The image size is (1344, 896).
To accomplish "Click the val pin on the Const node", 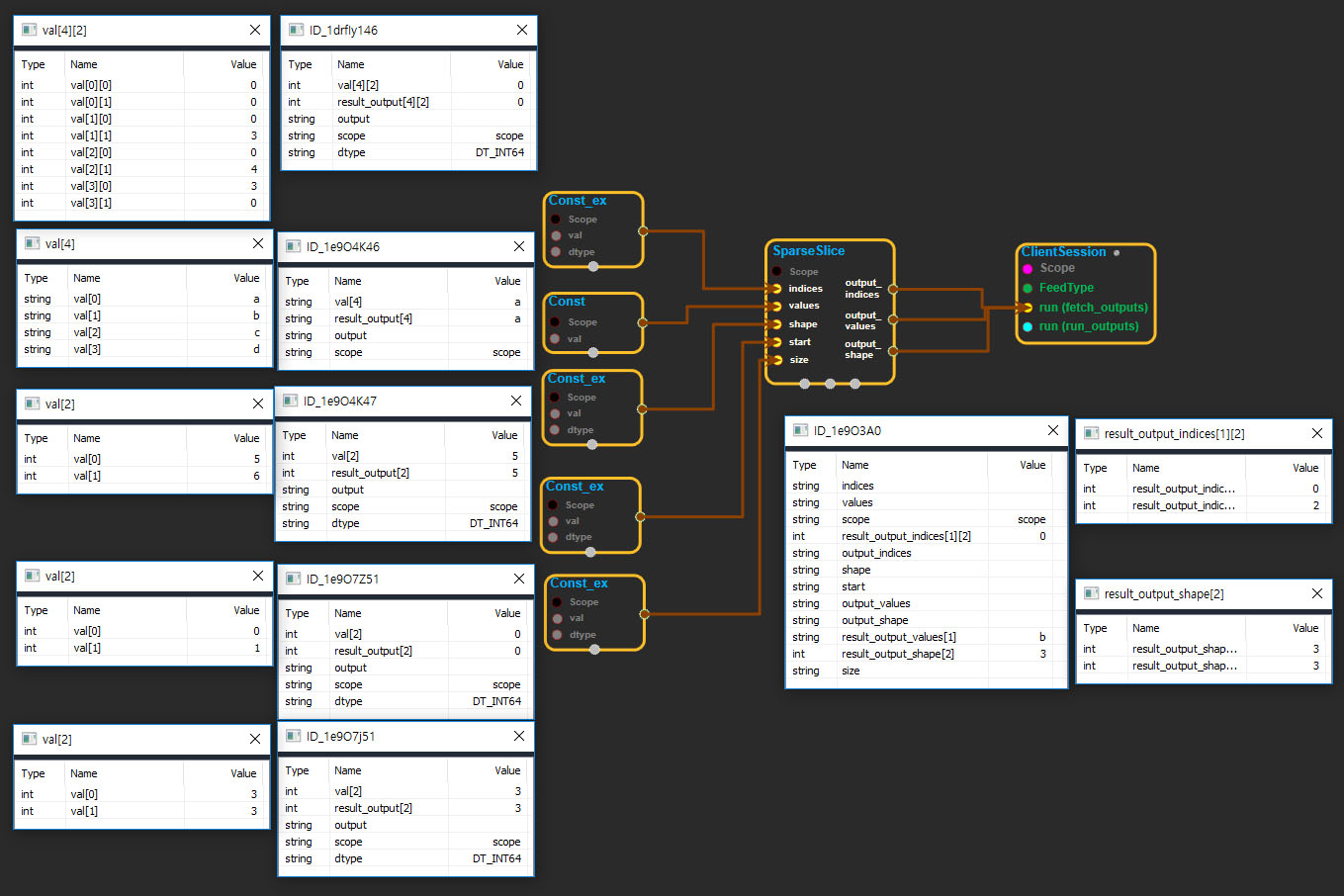I will [556, 339].
